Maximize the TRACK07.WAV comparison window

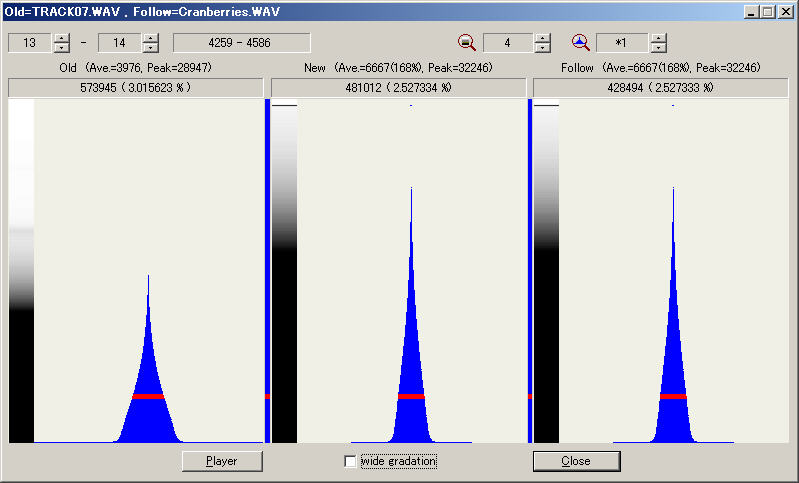(x=767, y=12)
